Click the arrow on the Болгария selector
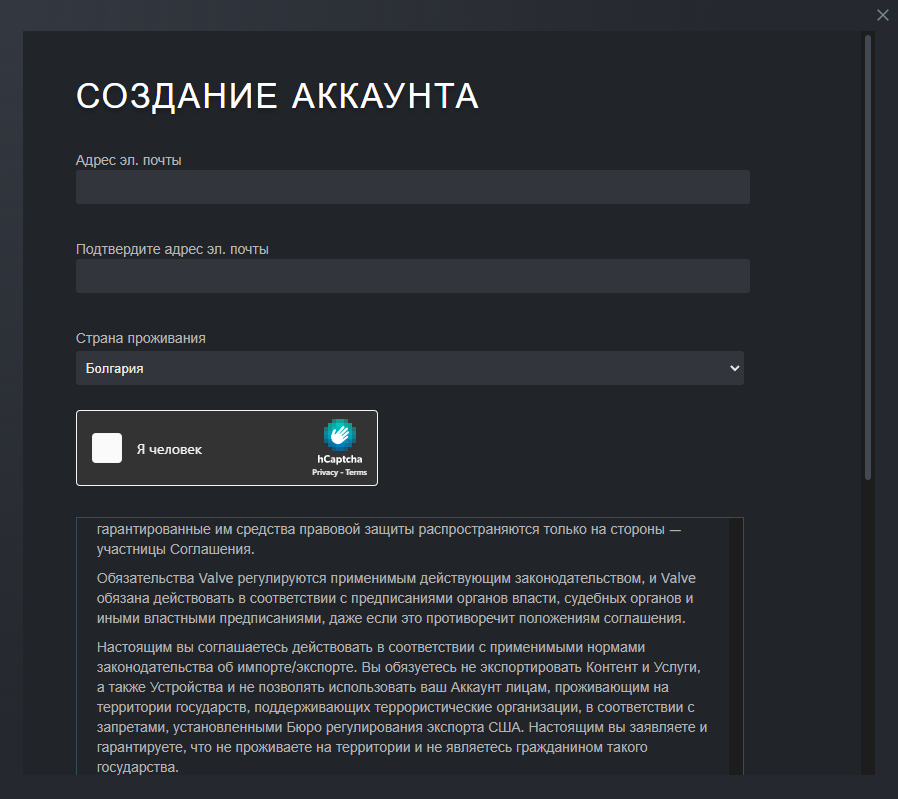Viewport: 898px width, 799px height. (735, 368)
